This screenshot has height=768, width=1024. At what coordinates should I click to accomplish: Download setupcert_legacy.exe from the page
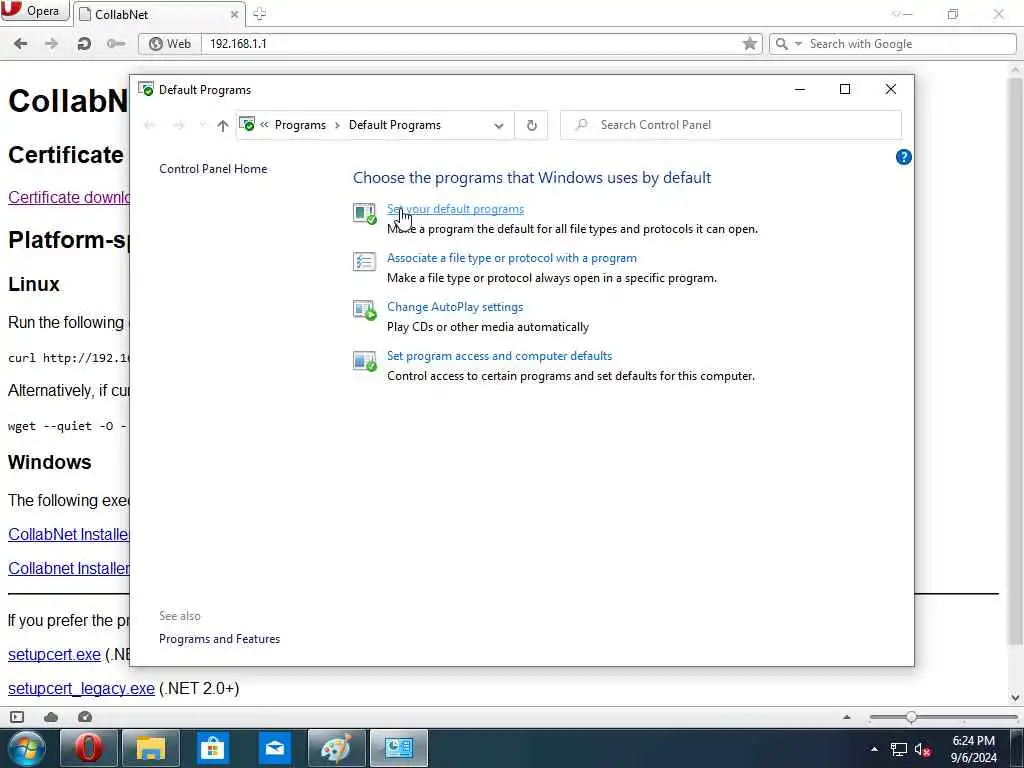[81, 688]
